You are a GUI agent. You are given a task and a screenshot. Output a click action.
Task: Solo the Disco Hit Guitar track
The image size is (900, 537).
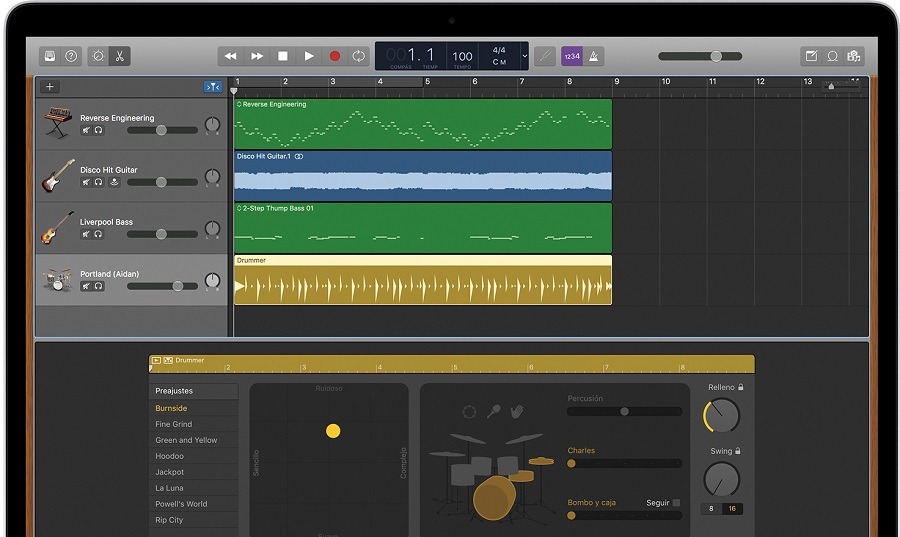pyautogui.click(x=99, y=182)
